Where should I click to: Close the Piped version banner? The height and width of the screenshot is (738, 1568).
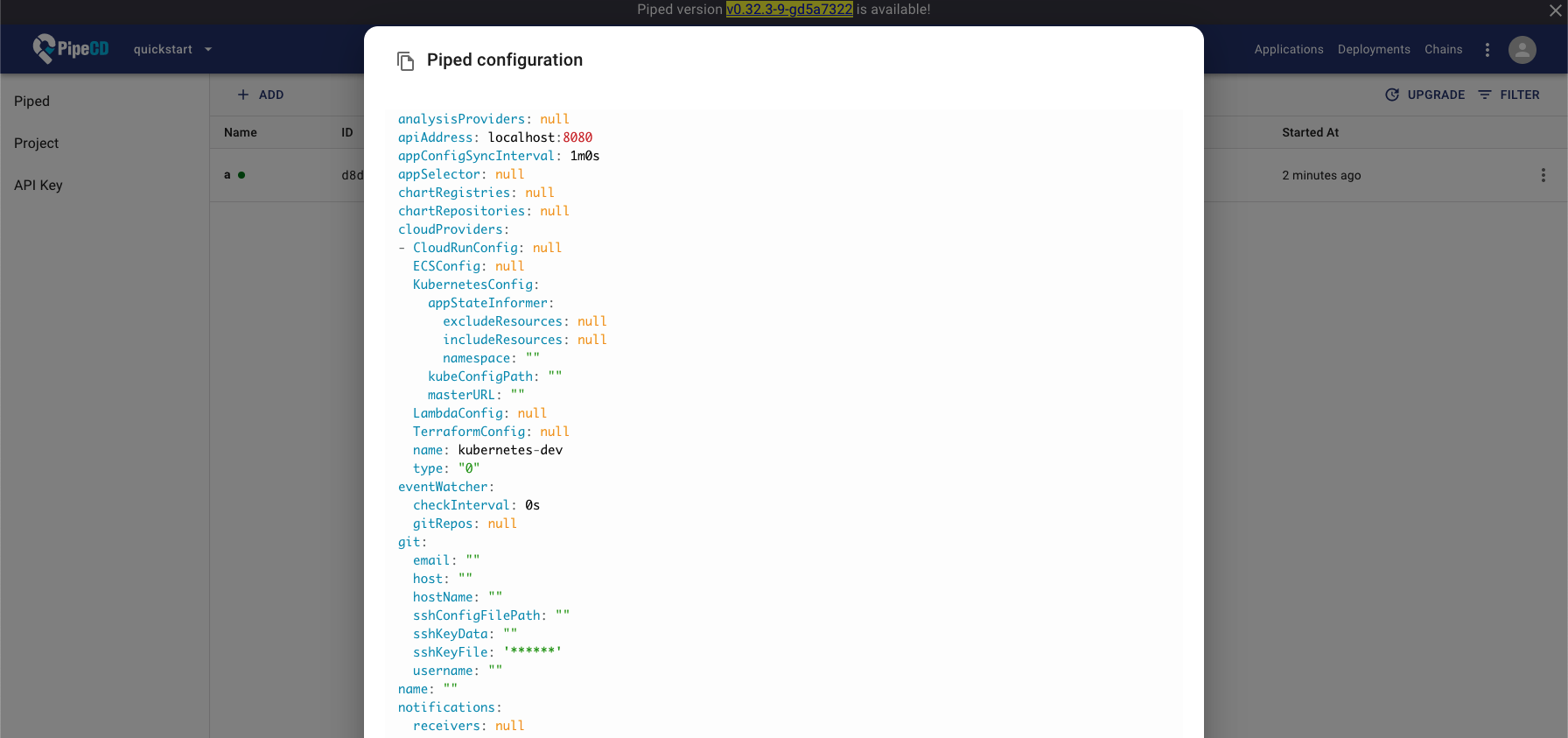point(1555,11)
